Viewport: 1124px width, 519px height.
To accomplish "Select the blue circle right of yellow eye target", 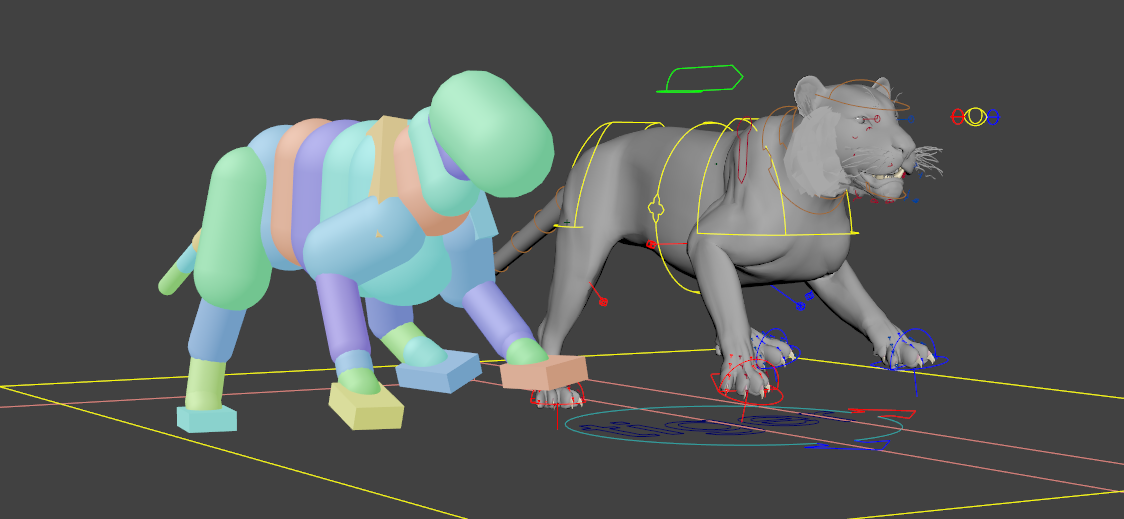I will point(993,117).
